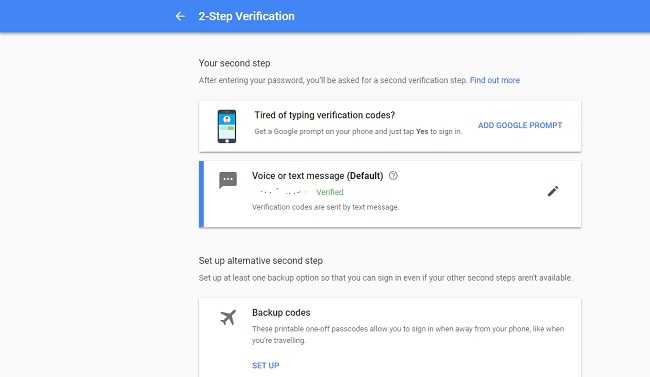Edit phone number with pencil icon
This screenshot has width=650, height=377.
[553, 191]
